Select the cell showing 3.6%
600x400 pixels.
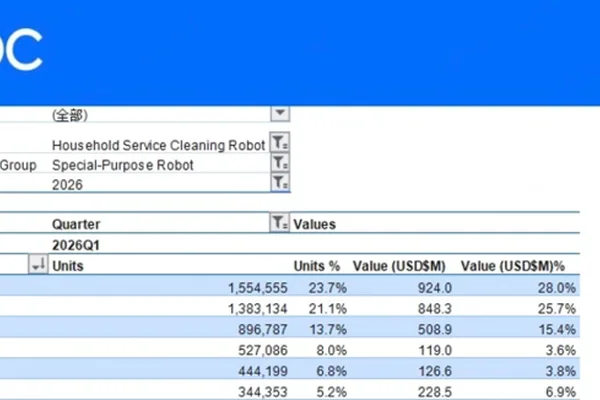561,350
